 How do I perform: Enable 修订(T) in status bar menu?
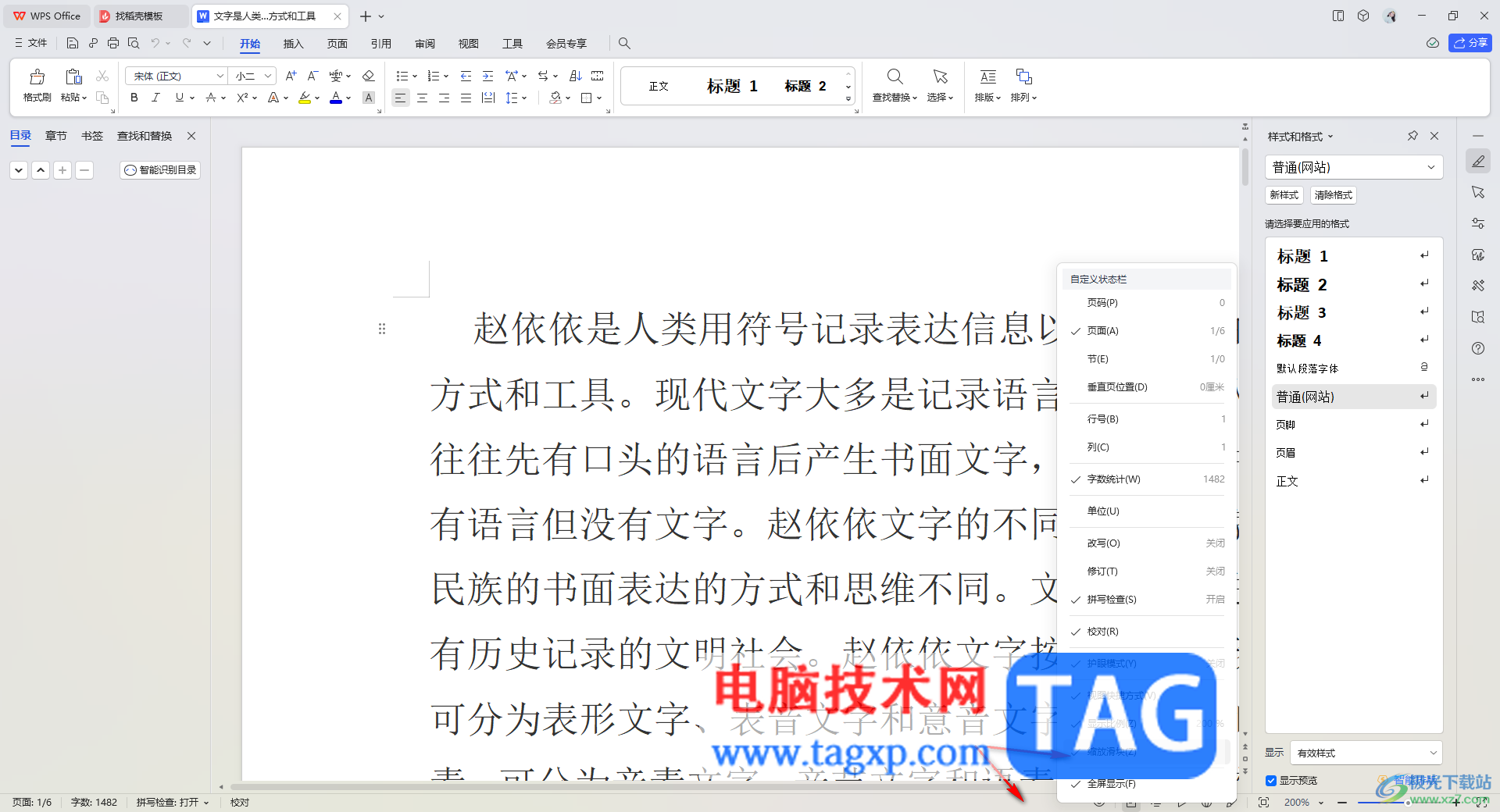point(1147,572)
